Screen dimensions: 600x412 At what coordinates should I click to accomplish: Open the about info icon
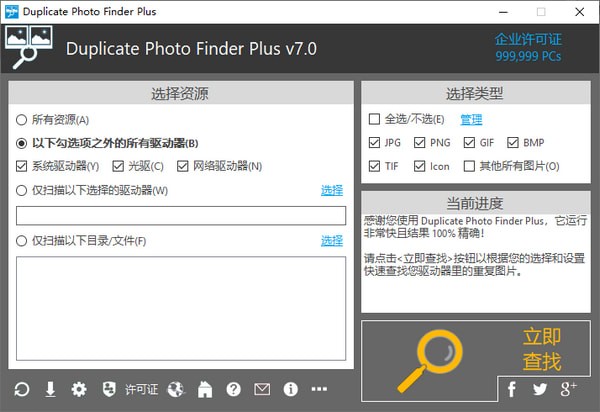[291, 389]
